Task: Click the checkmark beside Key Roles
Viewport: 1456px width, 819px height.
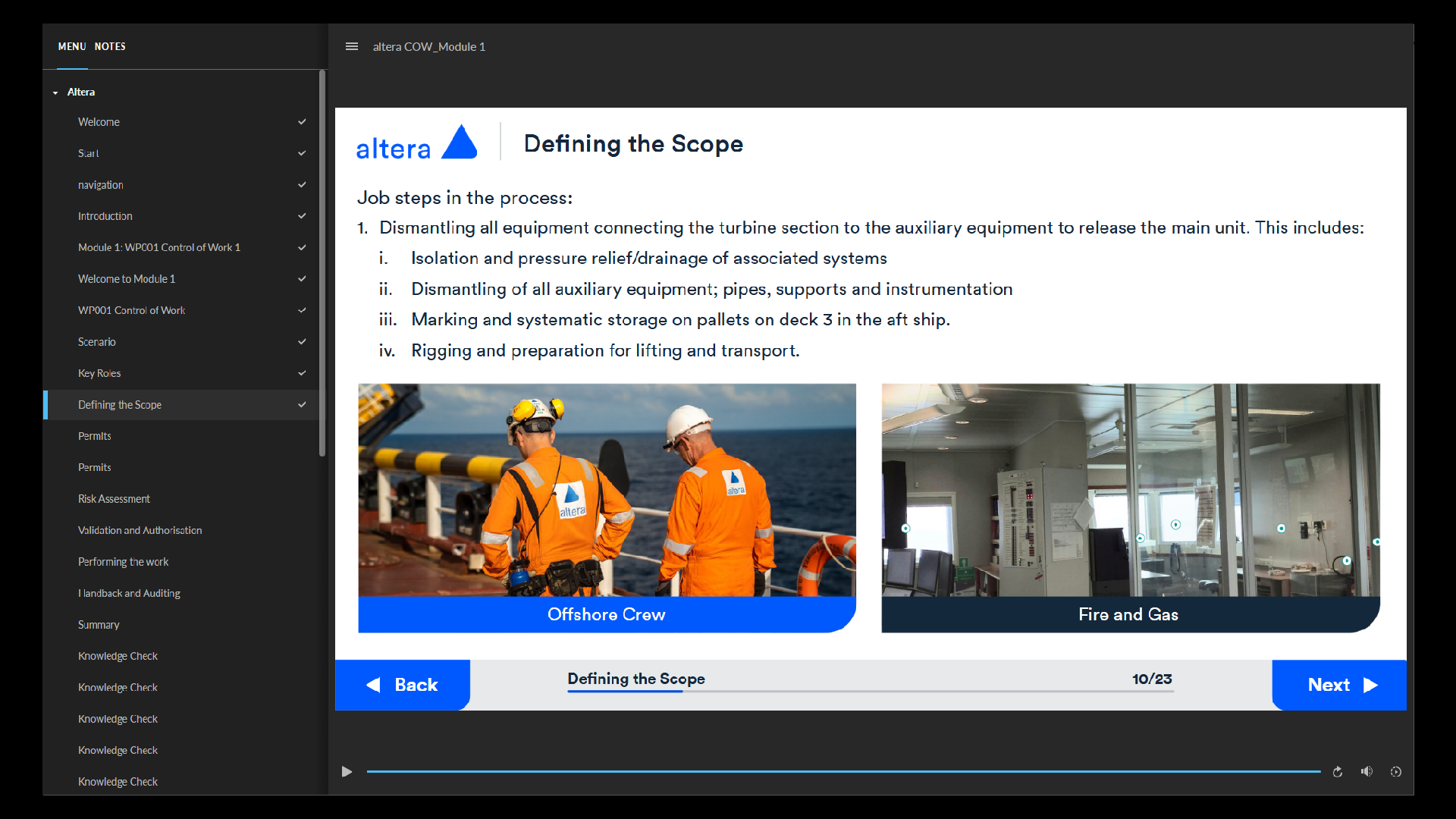Action: point(302,373)
